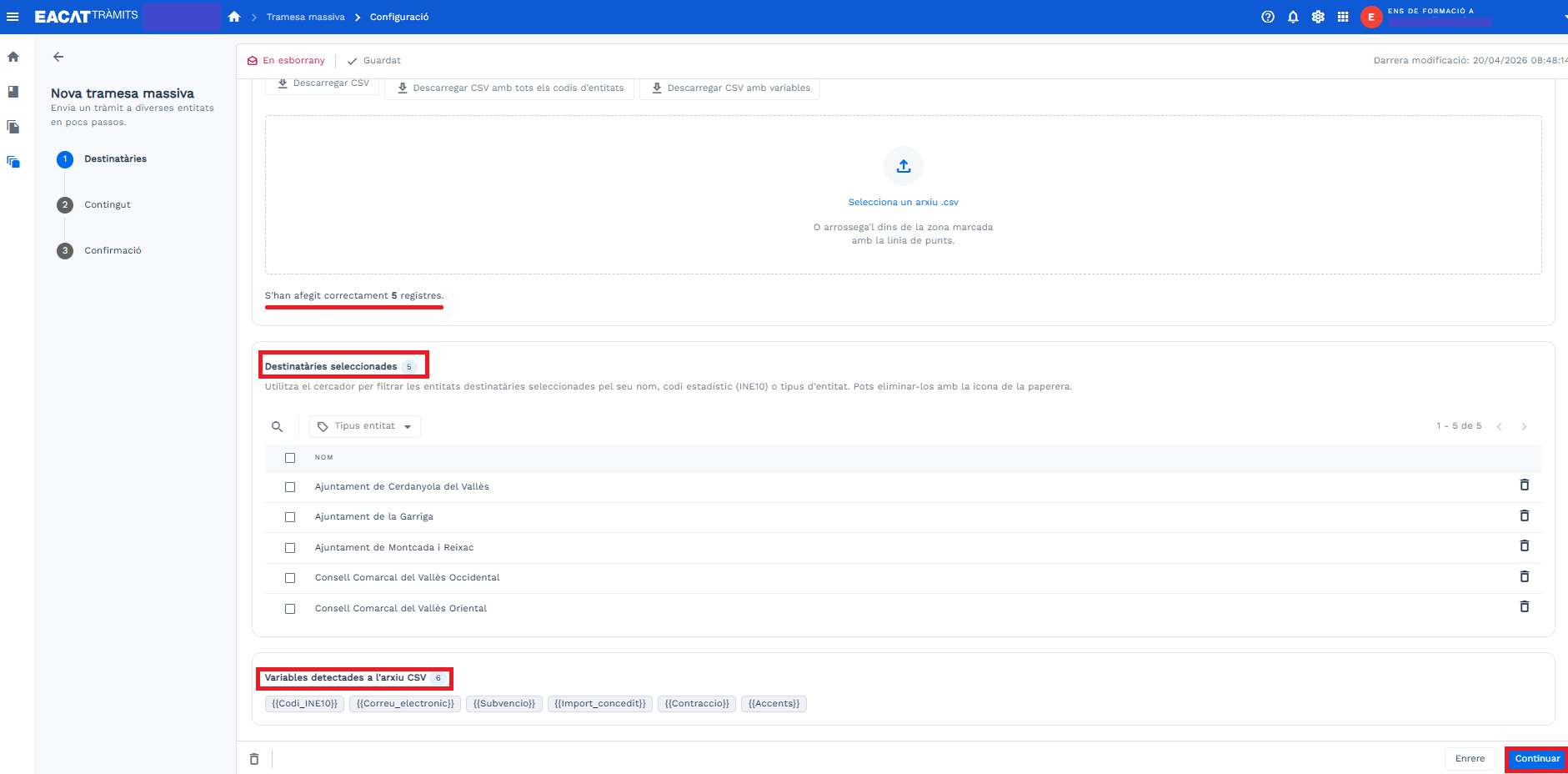Open the settings gear icon

coord(1318,17)
